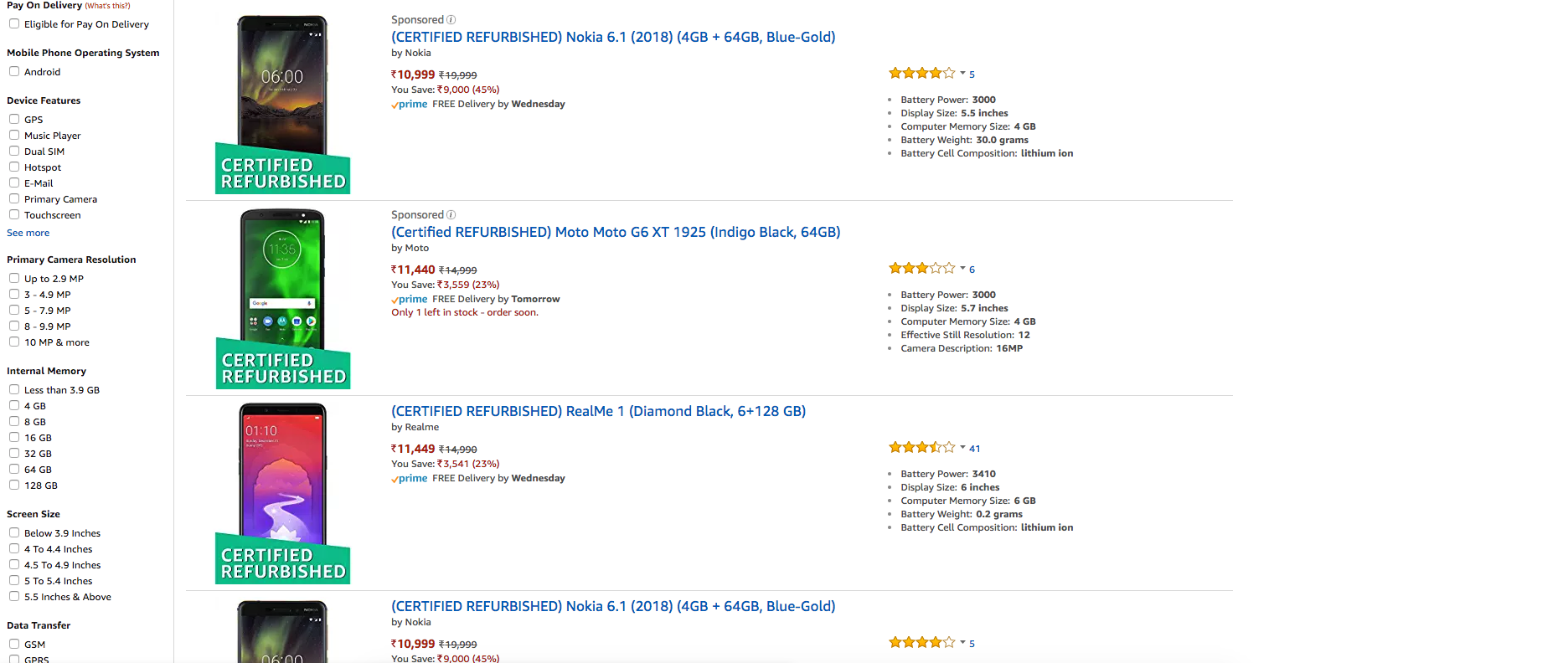Click the prime logo under Moto G6 price
Viewport: 1568px width, 663px height.
tap(410, 300)
